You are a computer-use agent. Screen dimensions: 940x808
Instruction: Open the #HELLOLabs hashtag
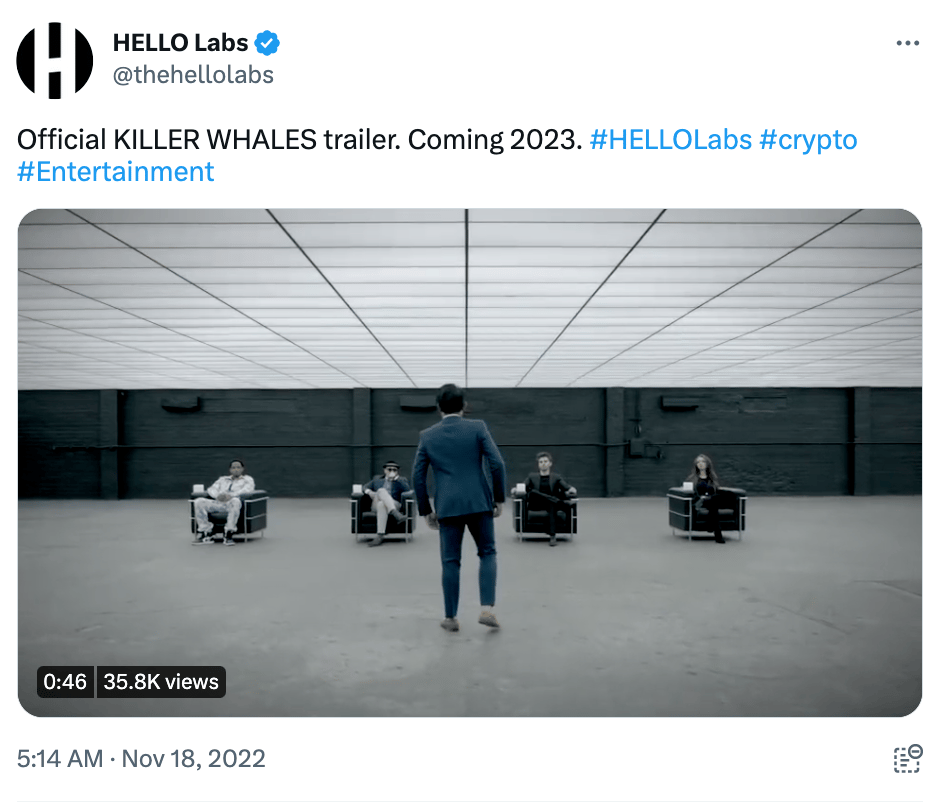coord(670,140)
